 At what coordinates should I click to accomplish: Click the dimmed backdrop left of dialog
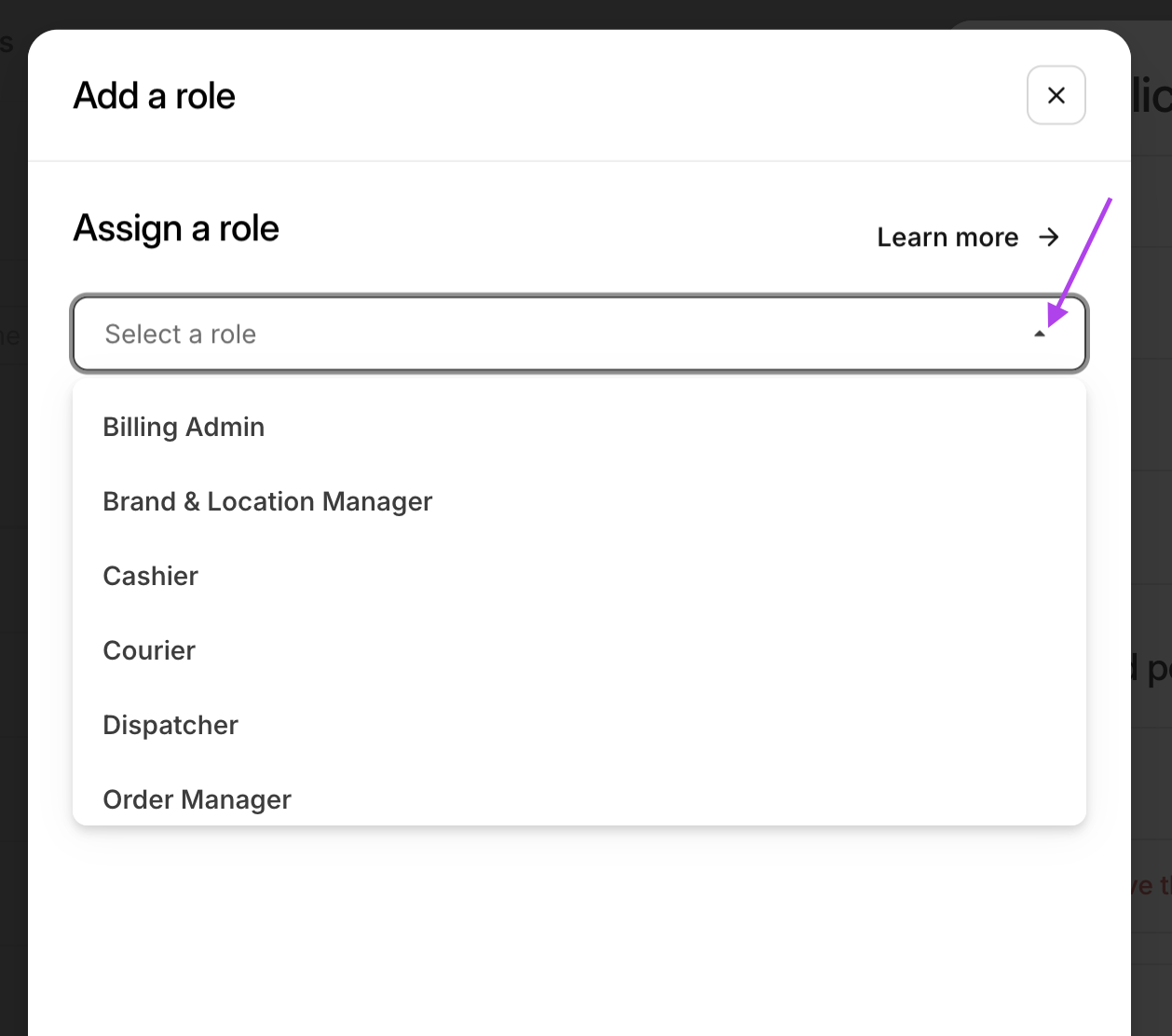pyautogui.click(x=13, y=559)
